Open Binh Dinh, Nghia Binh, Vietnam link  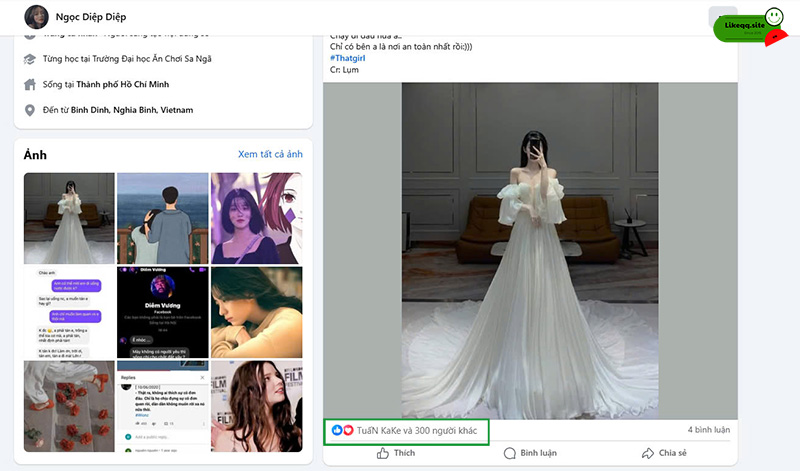pos(132,110)
